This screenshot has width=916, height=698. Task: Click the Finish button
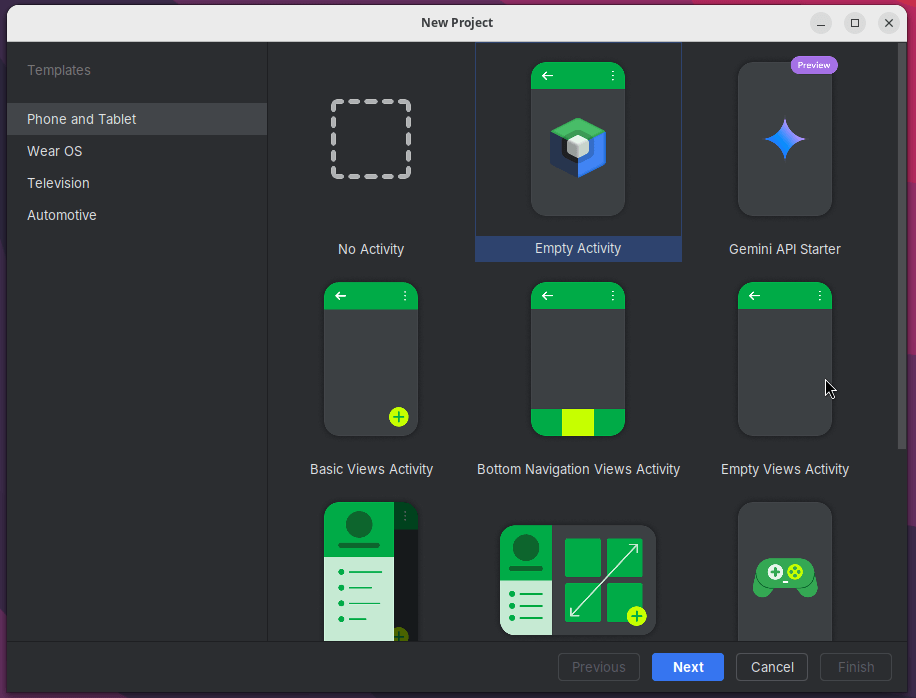(856, 667)
